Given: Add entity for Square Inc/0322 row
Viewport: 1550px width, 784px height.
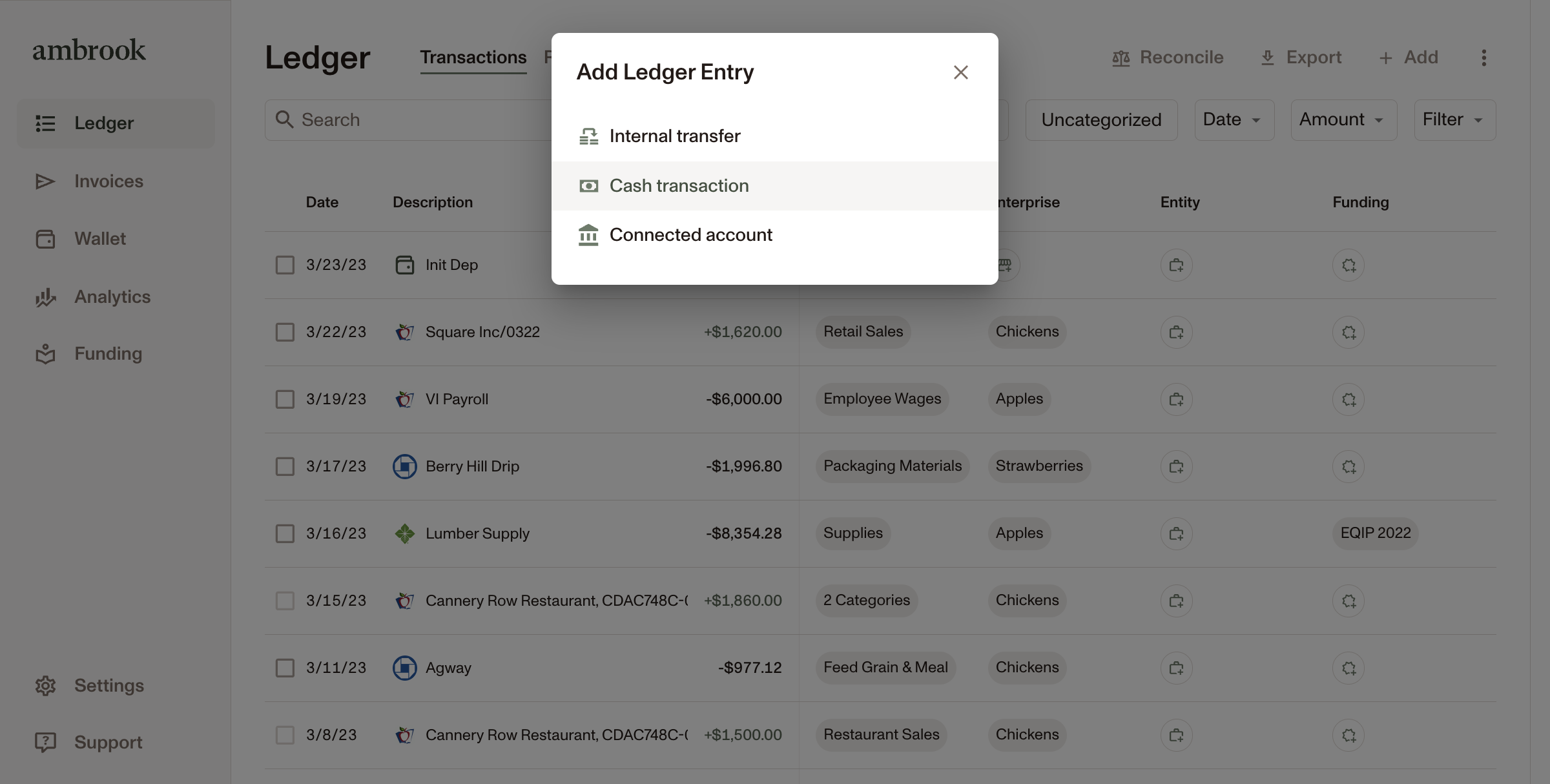Looking at the screenshot, I should coord(1176,333).
